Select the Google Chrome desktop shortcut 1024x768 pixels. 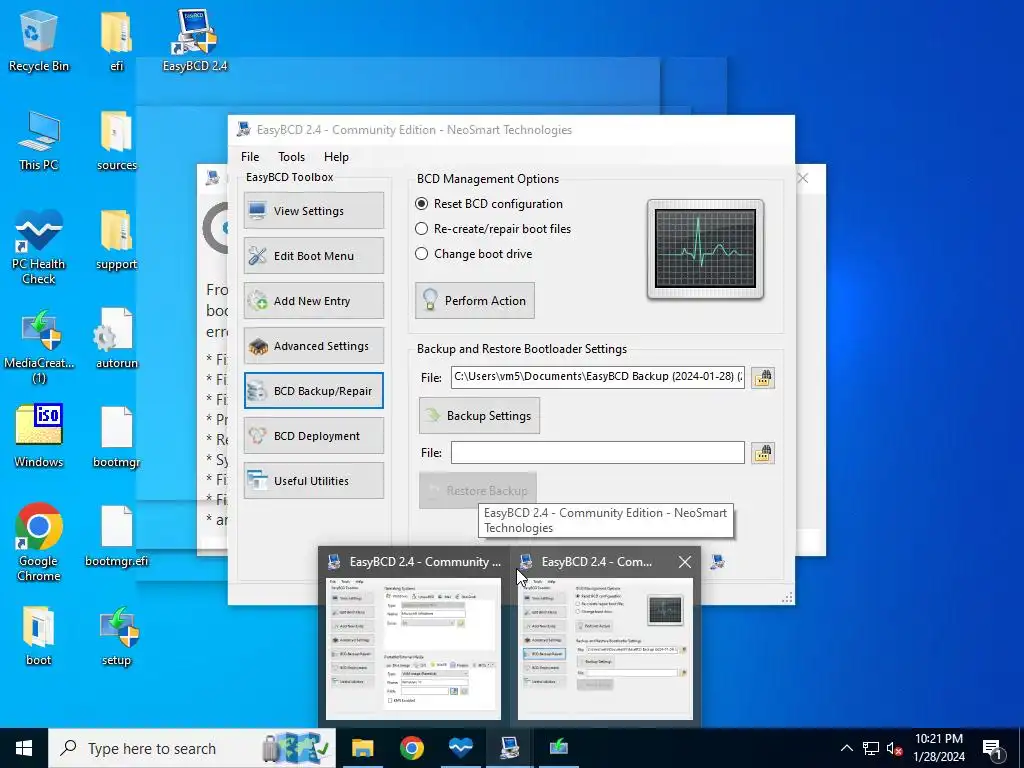tap(39, 542)
